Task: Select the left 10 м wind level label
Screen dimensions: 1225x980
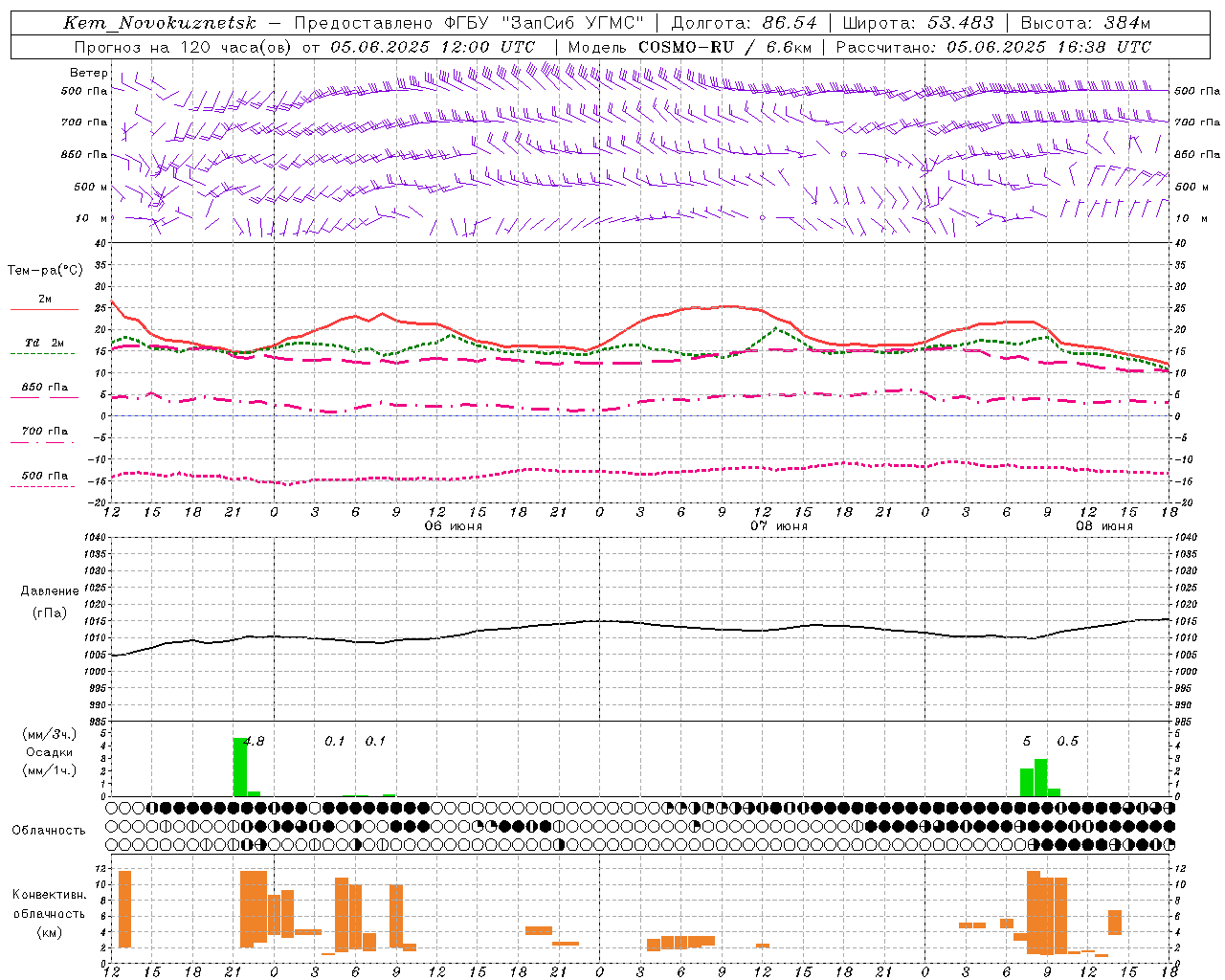Action: [92, 218]
